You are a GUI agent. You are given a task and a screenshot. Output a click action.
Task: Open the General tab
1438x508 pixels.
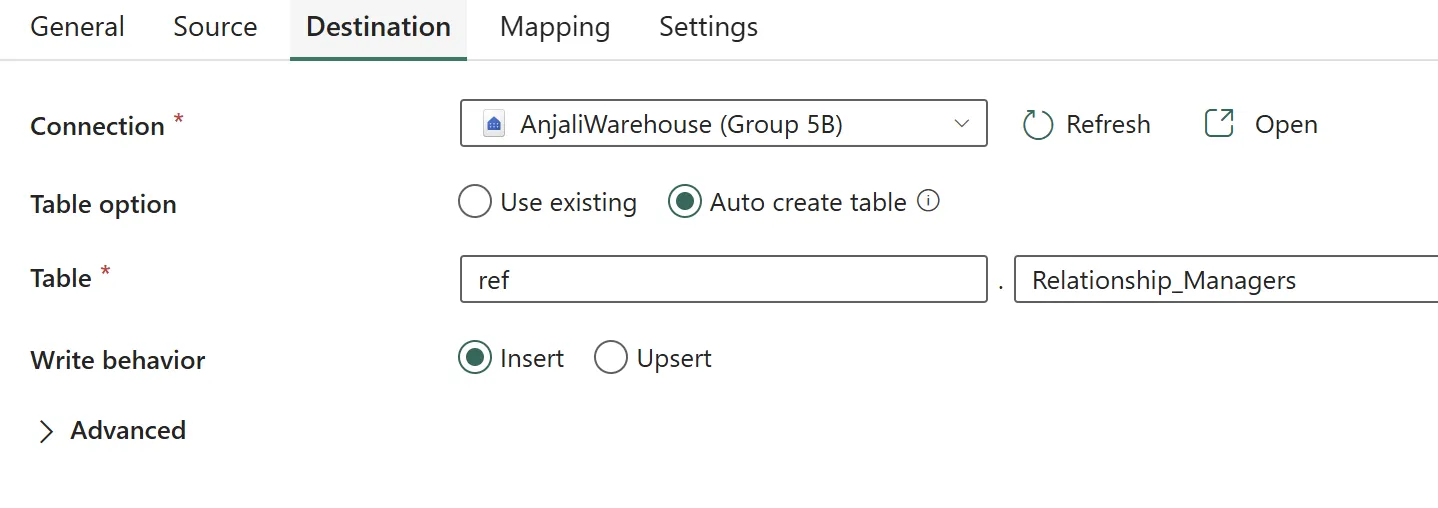[x=77, y=27]
